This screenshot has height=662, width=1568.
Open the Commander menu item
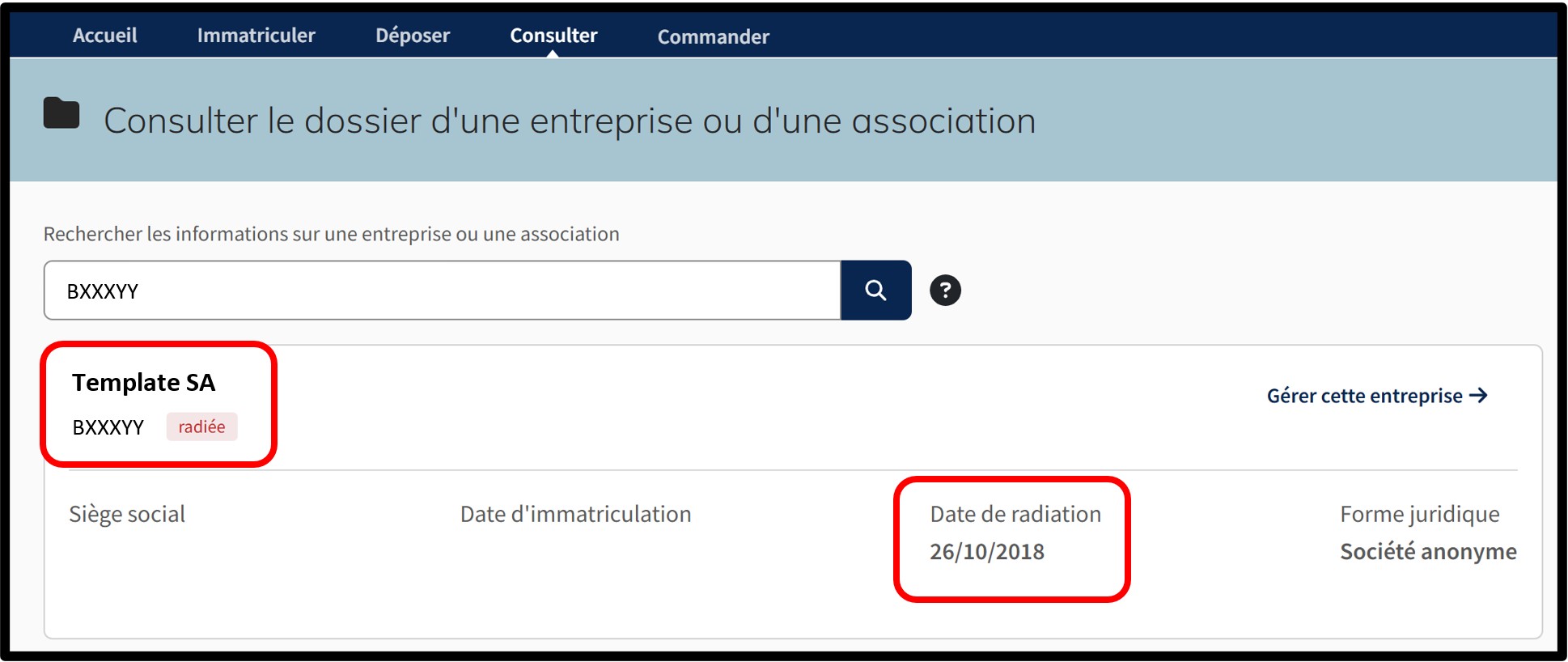(x=713, y=36)
